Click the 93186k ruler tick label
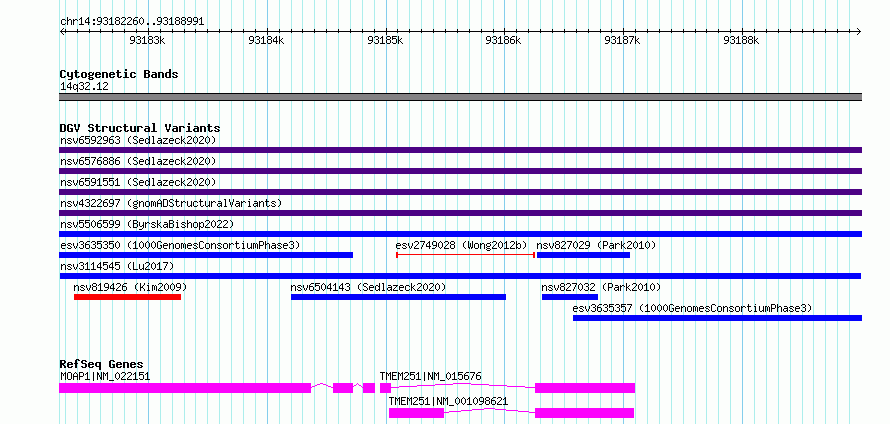The height and width of the screenshot is (424, 890). (503, 40)
